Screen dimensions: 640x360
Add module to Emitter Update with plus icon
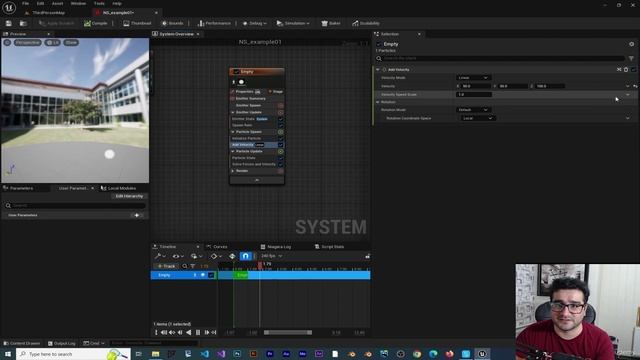click(281, 112)
